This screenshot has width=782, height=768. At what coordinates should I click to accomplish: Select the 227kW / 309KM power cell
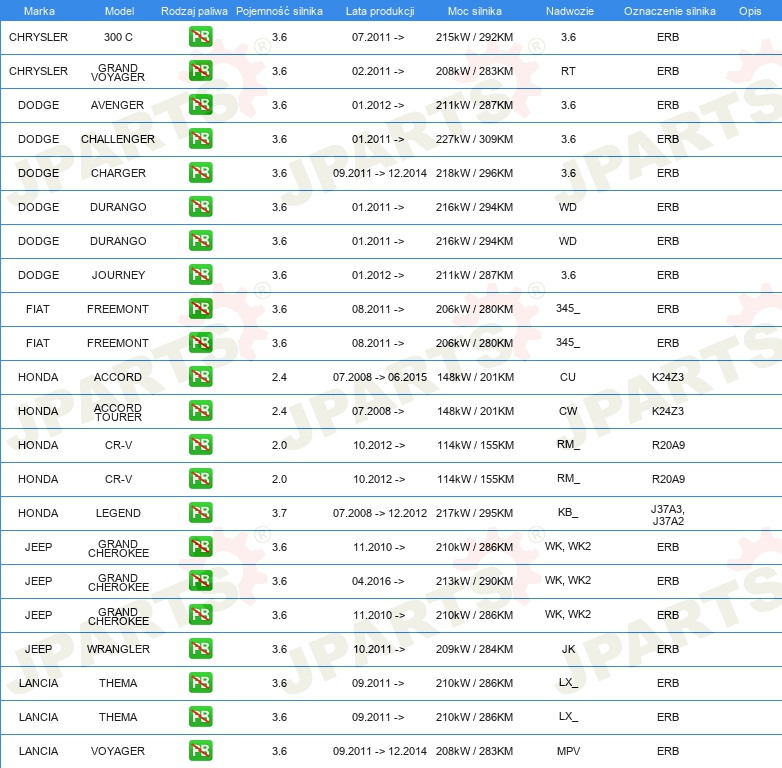pos(475,139)
